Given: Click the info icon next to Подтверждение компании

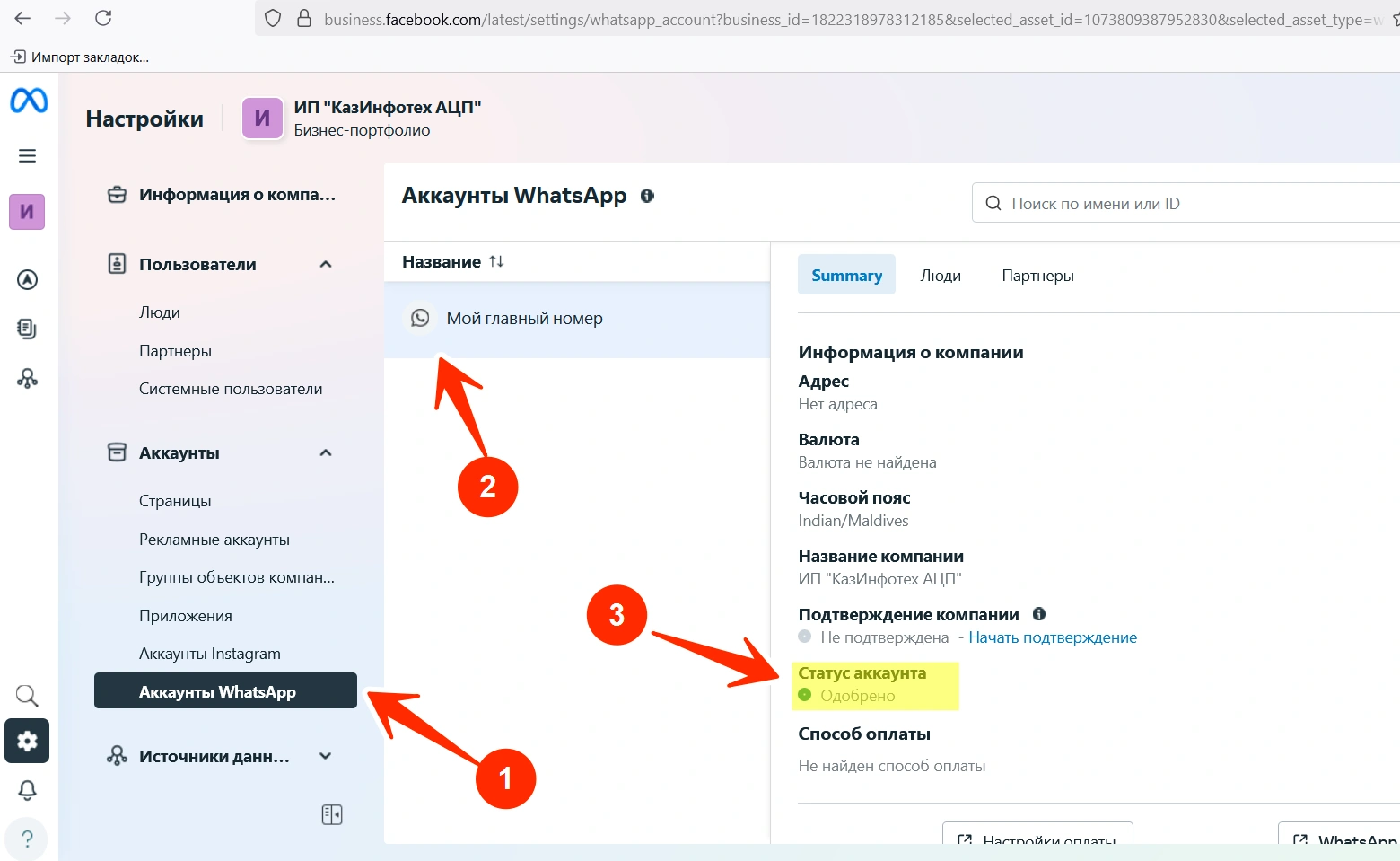Looking at the screenshot, I should (x=1039, y=614).
